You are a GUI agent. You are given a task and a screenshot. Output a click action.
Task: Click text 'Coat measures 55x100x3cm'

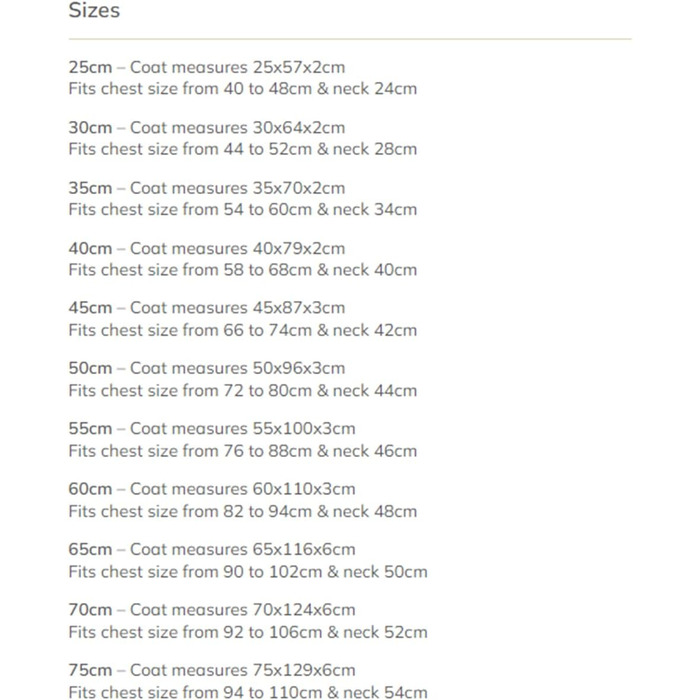(x=243, y=429)
